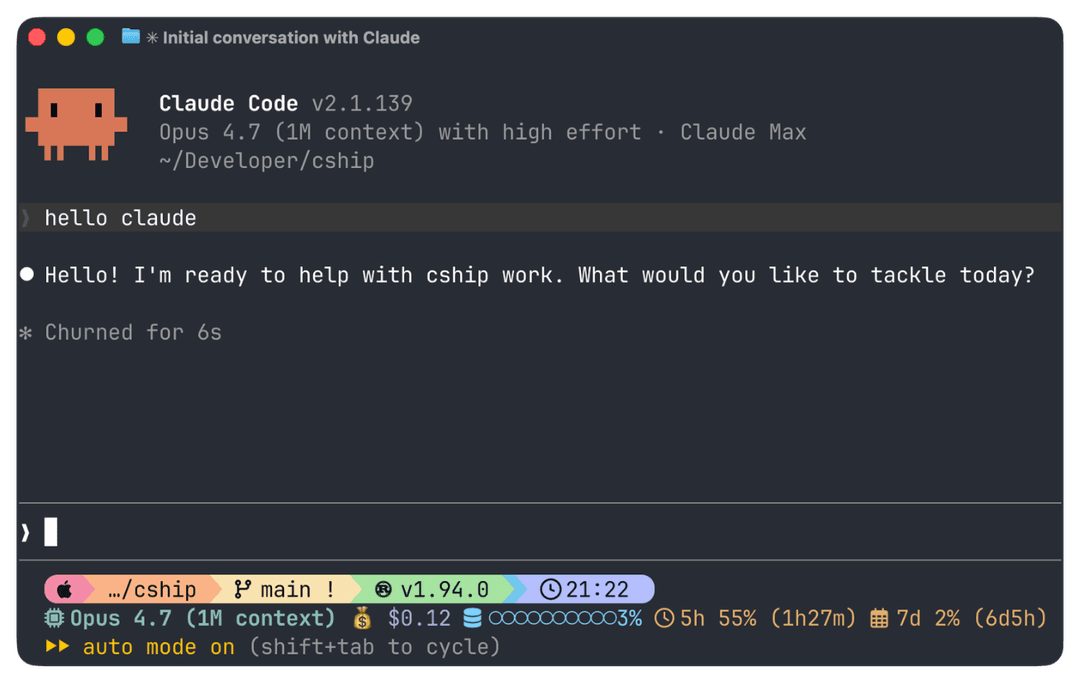Click the Apple logo in the status line
The height and width of the screenshot is (683, 1080).
click(64, 589)
